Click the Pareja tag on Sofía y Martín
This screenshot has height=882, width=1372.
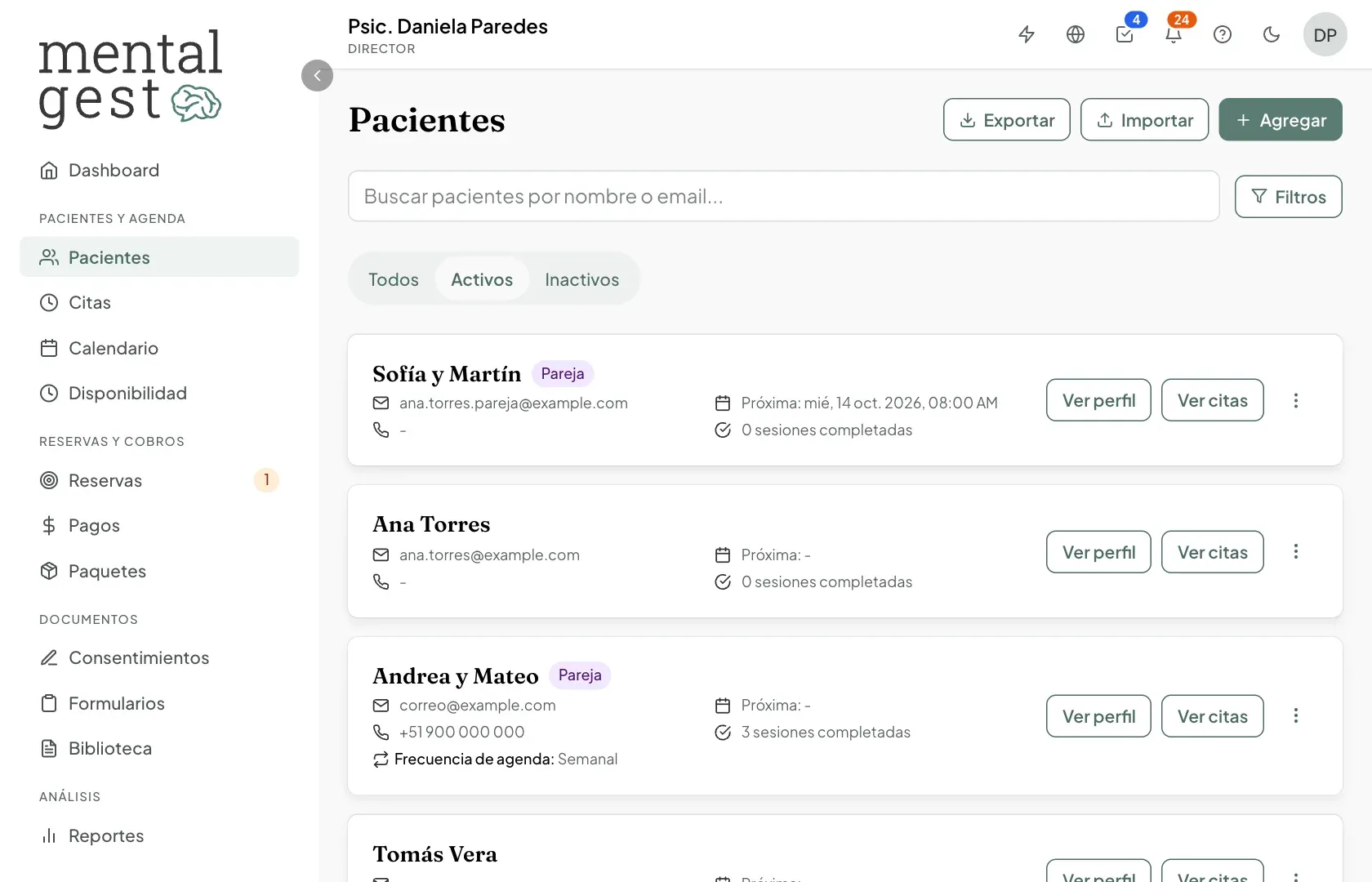563,373
